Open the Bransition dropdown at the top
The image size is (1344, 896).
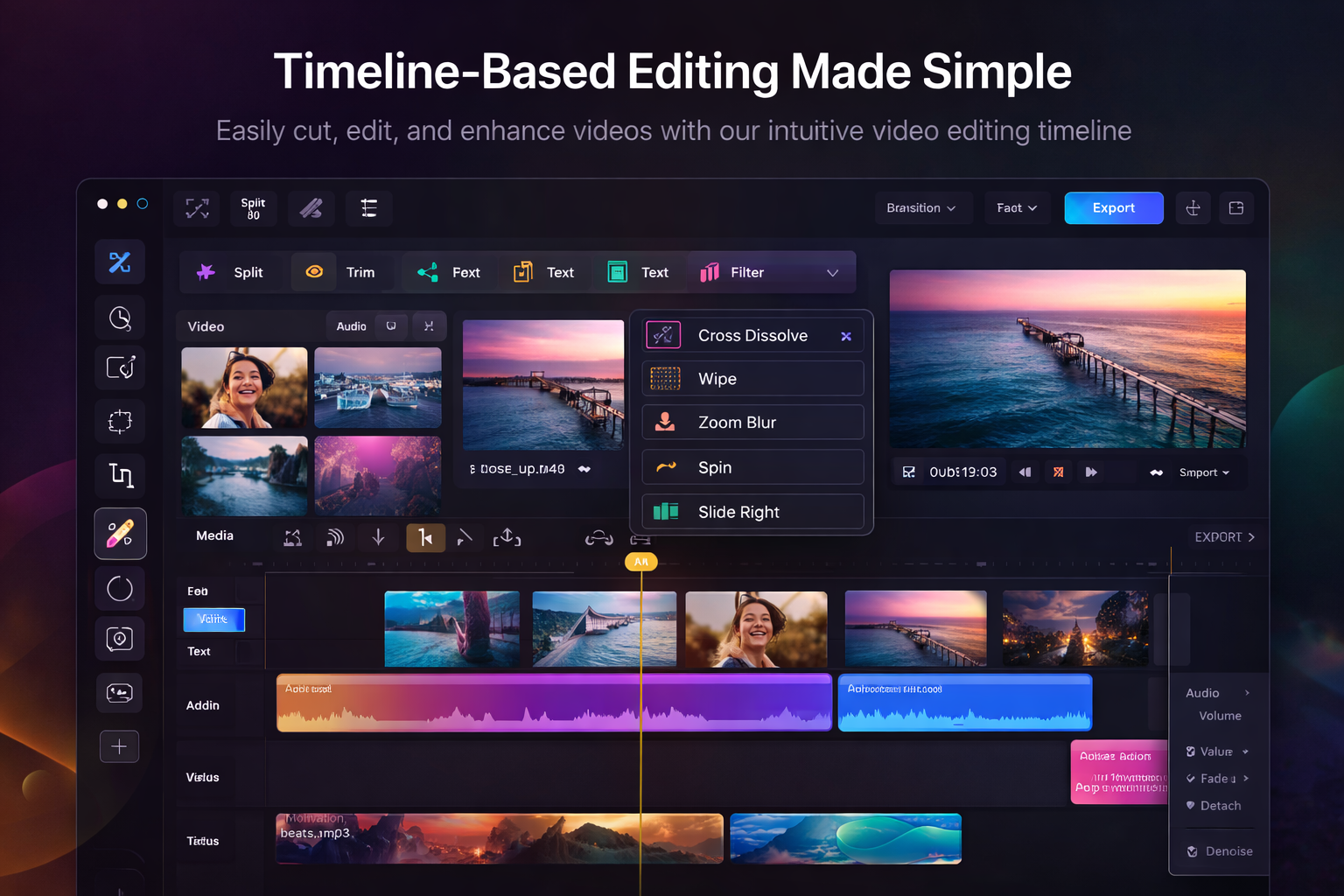coord(923,207)
